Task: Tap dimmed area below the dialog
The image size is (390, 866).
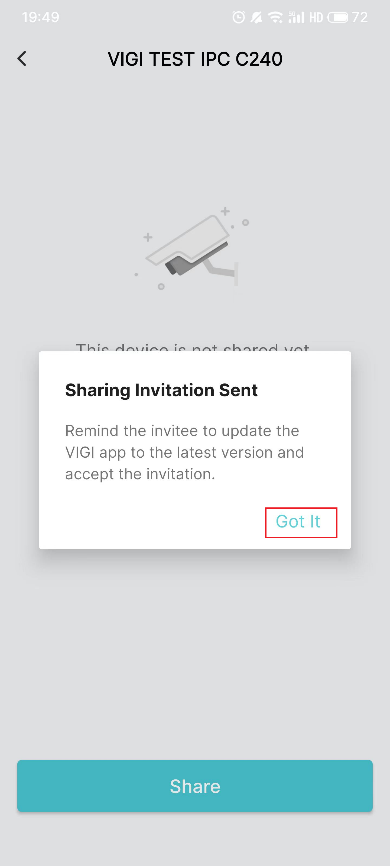Action: coord(195,652)
